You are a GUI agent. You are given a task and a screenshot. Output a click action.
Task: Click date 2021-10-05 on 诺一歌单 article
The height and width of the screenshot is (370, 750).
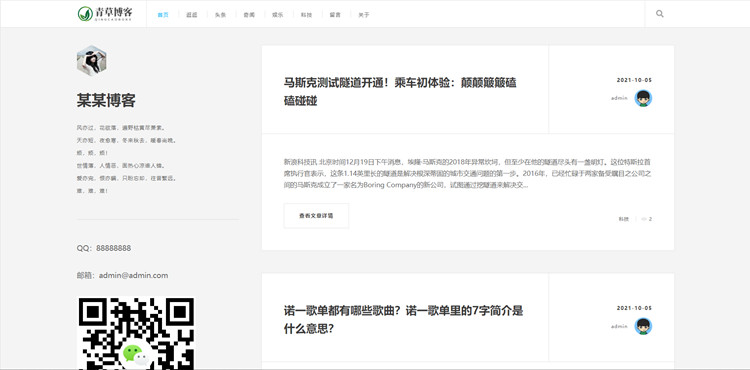point(634,308)
